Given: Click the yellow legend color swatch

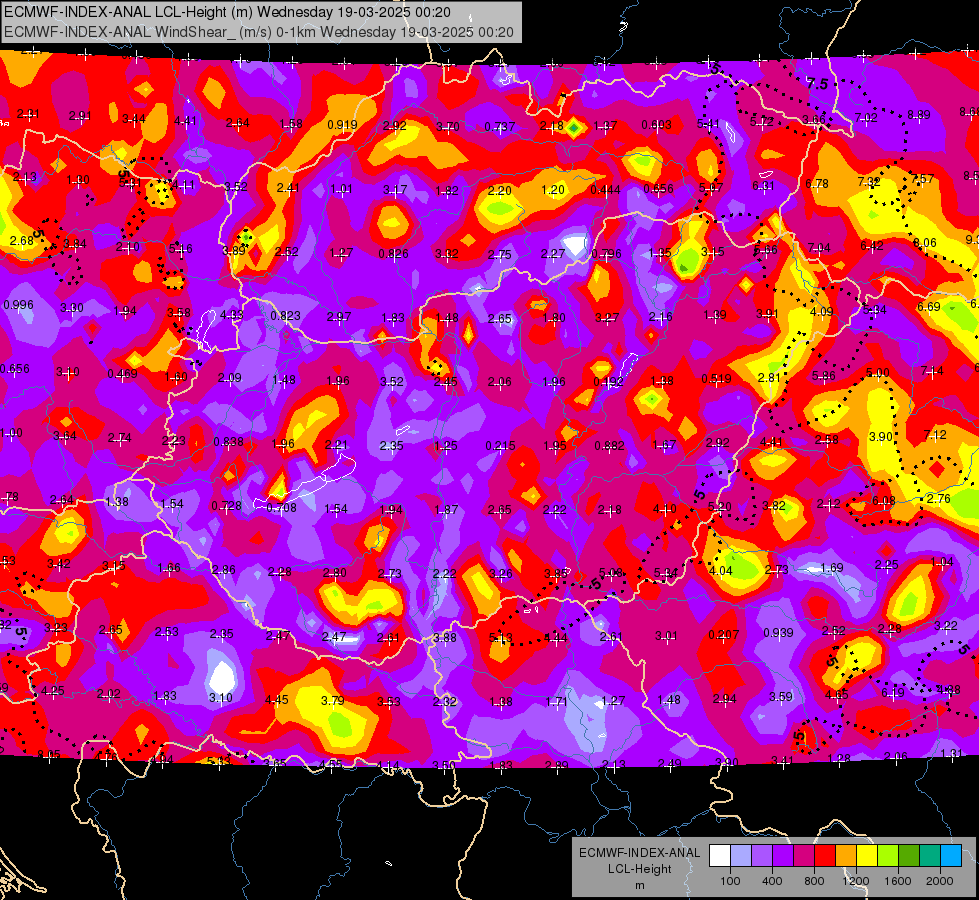Looking at the screenshot, I should pos(867,856).
